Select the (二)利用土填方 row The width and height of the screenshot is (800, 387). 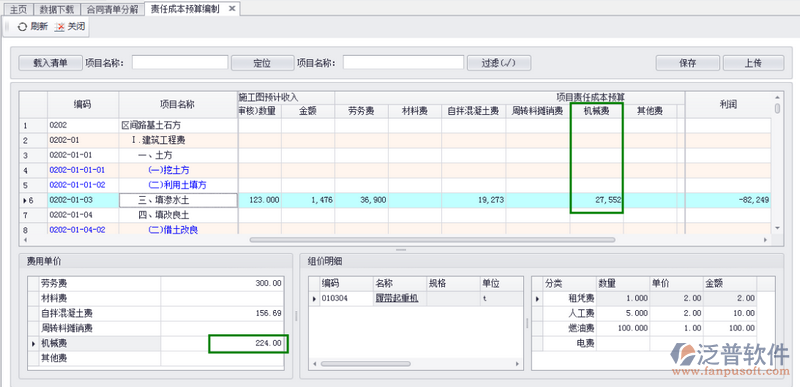(x=395, y=185)
